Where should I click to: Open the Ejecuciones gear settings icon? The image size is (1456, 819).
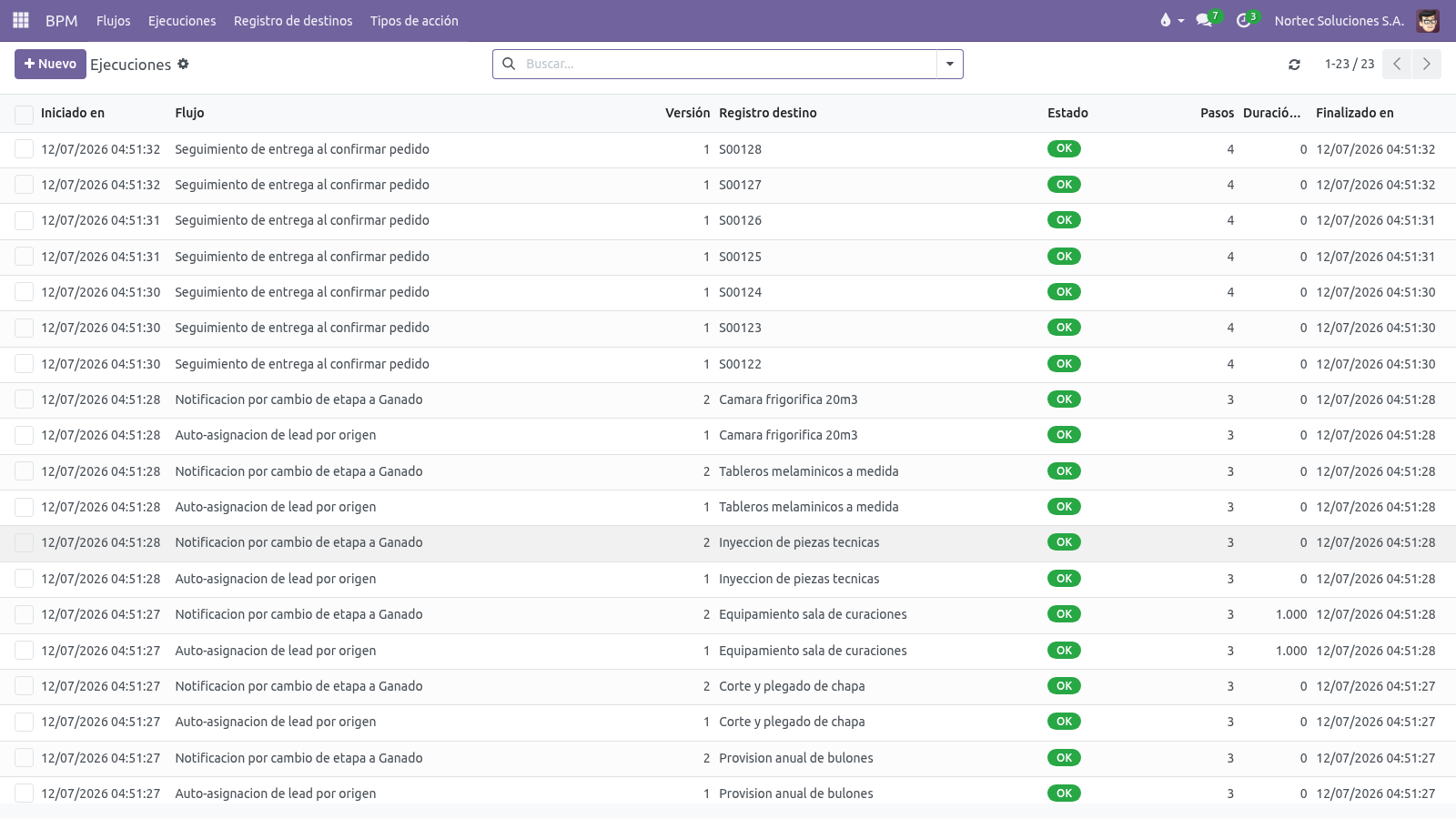coord(183,64)
